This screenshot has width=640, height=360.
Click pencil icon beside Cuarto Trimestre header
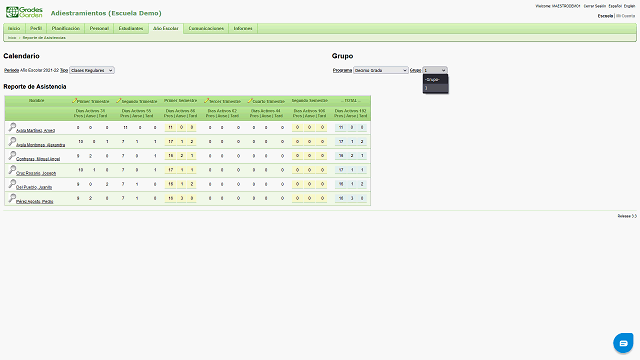coord(250,100)
